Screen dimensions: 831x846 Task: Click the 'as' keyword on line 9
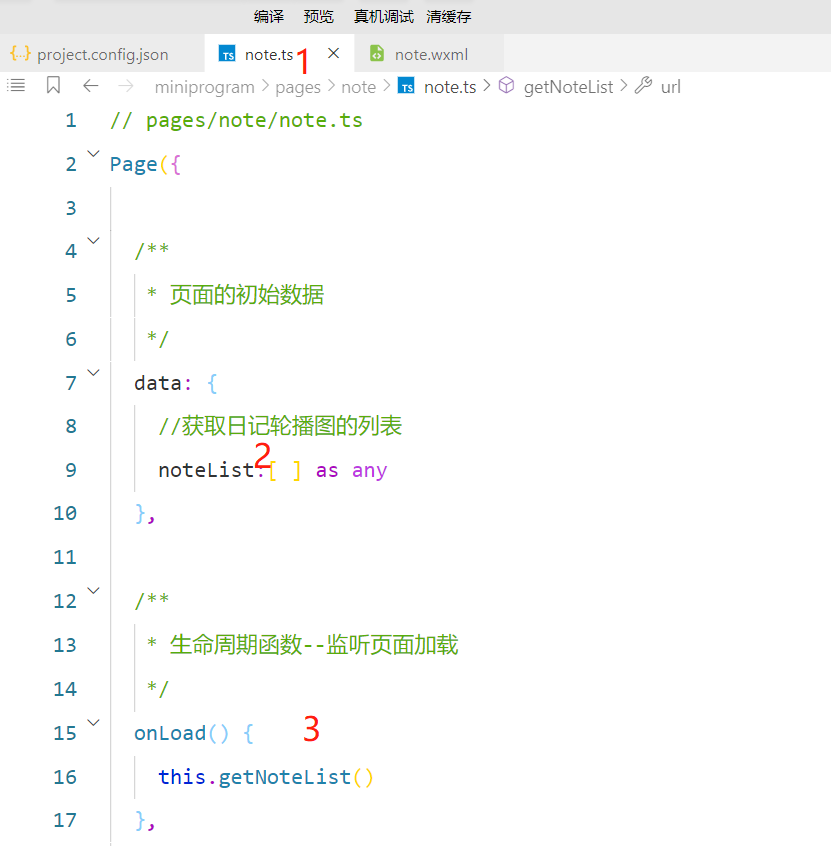tap(327, 471)
